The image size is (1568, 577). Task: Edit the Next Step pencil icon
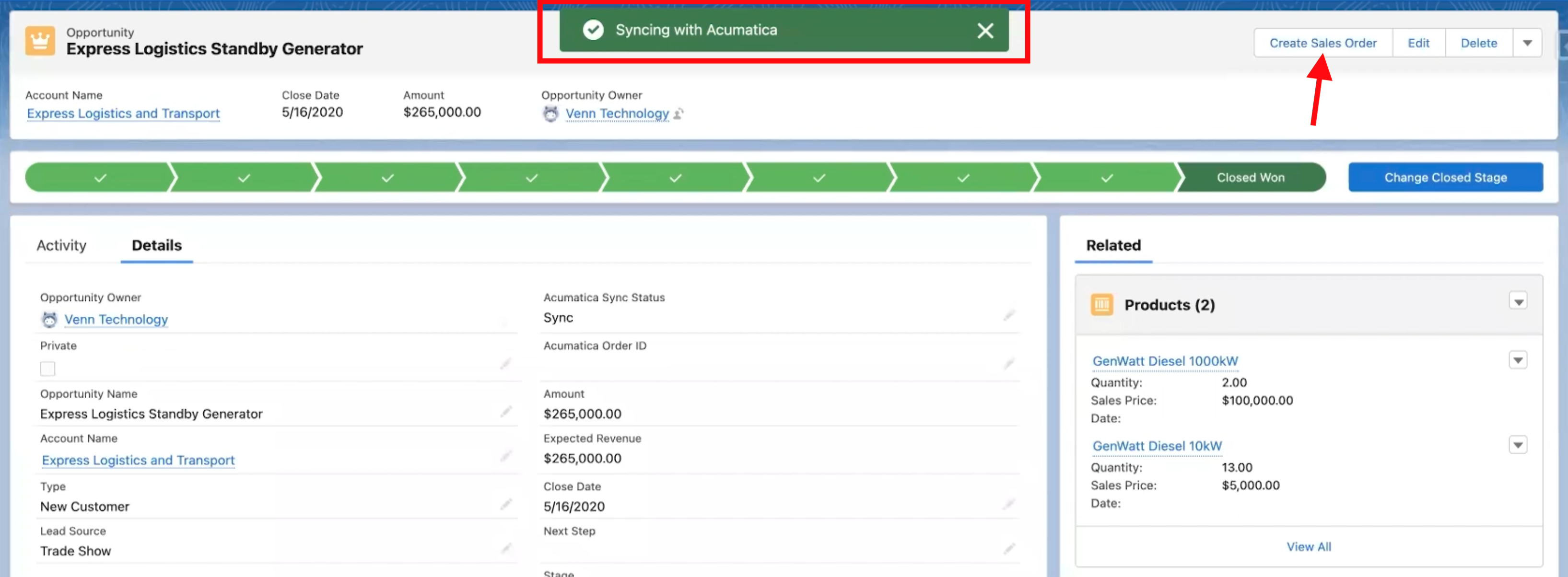(1008, 549)
